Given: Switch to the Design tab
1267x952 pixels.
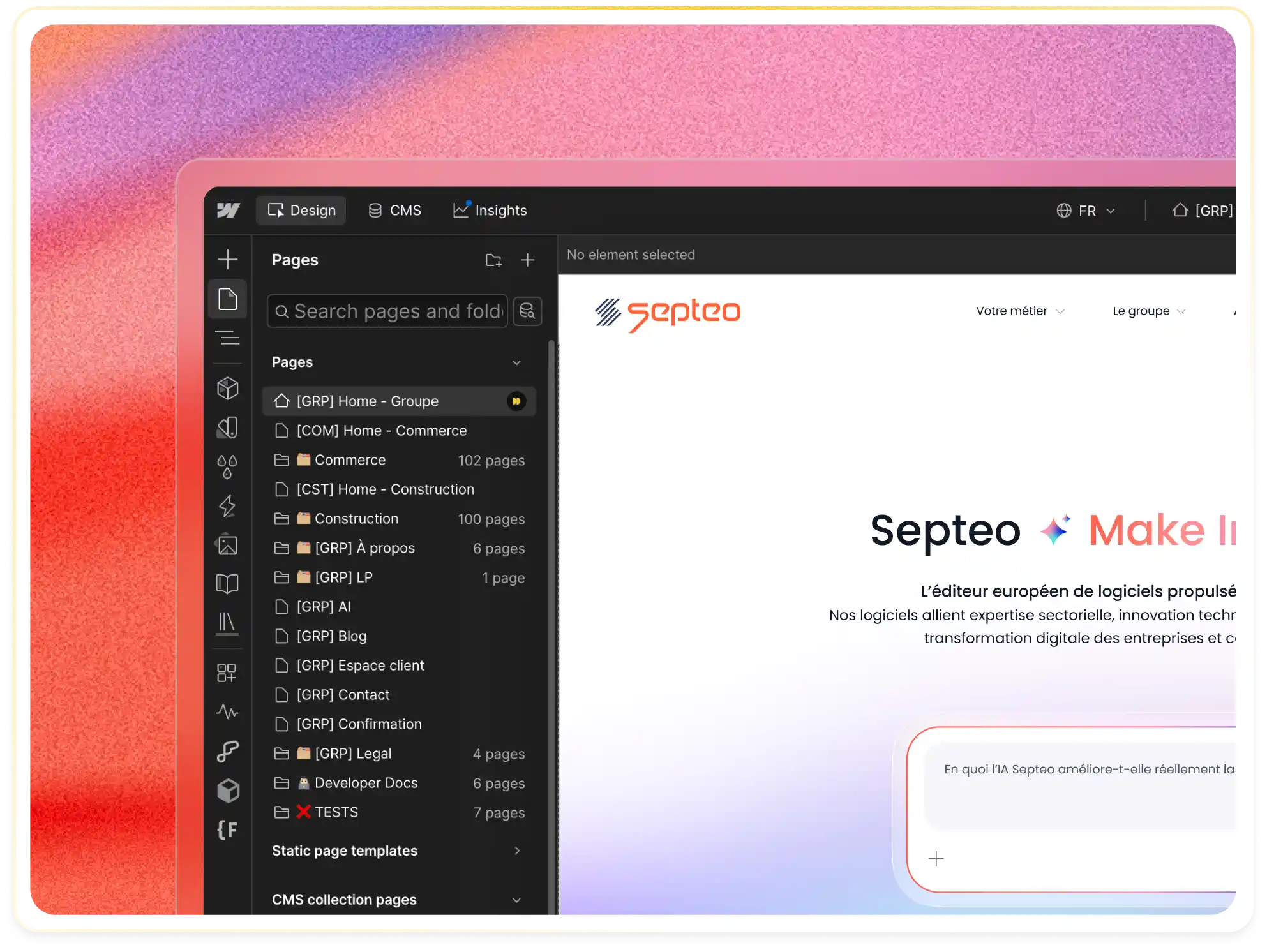Looking at the screenshot, I should tap(301, 211).
